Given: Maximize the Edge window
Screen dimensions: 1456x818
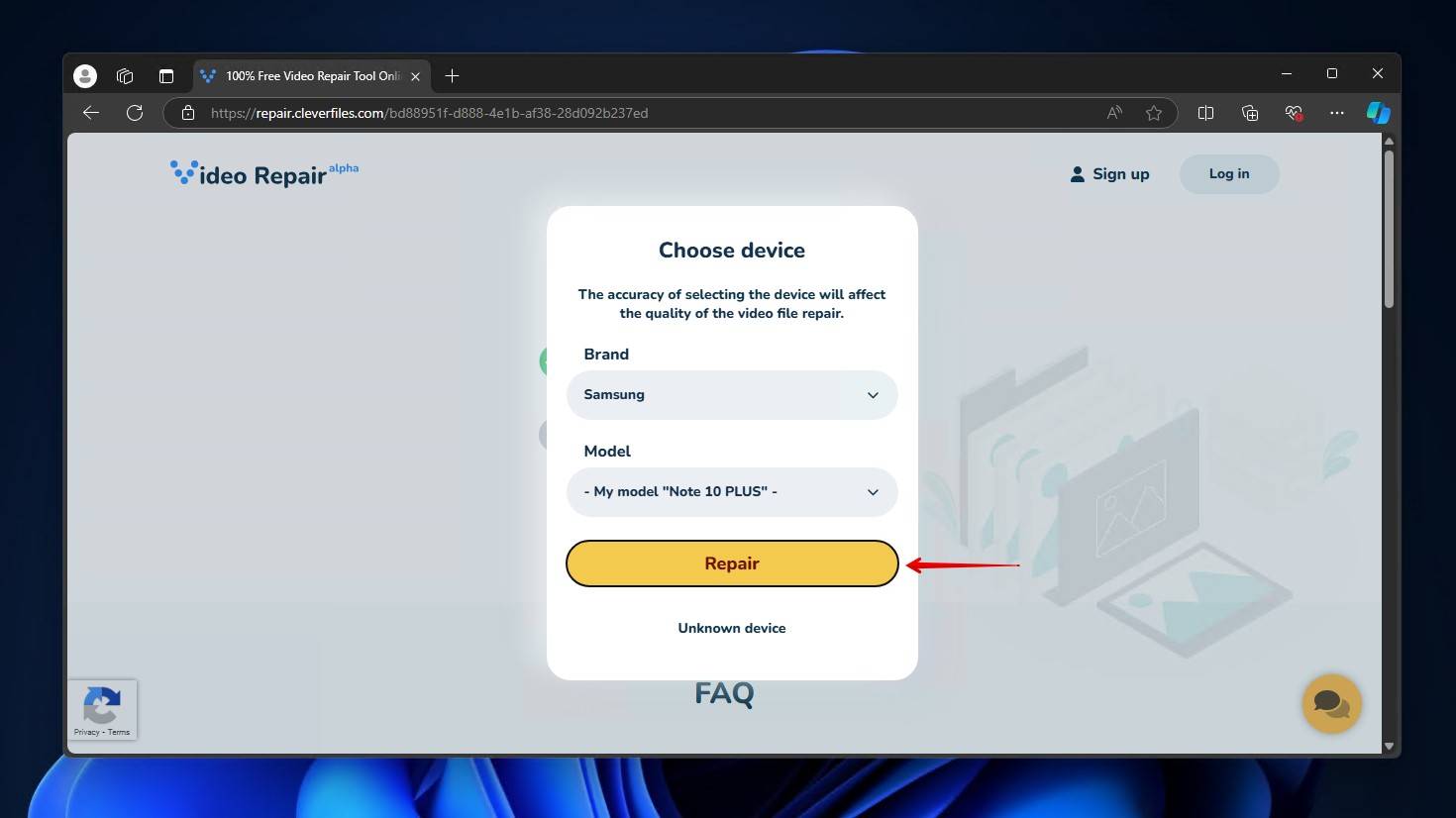Looking at the screenshot, I should pyautogui.click(x=1332, y=74).
